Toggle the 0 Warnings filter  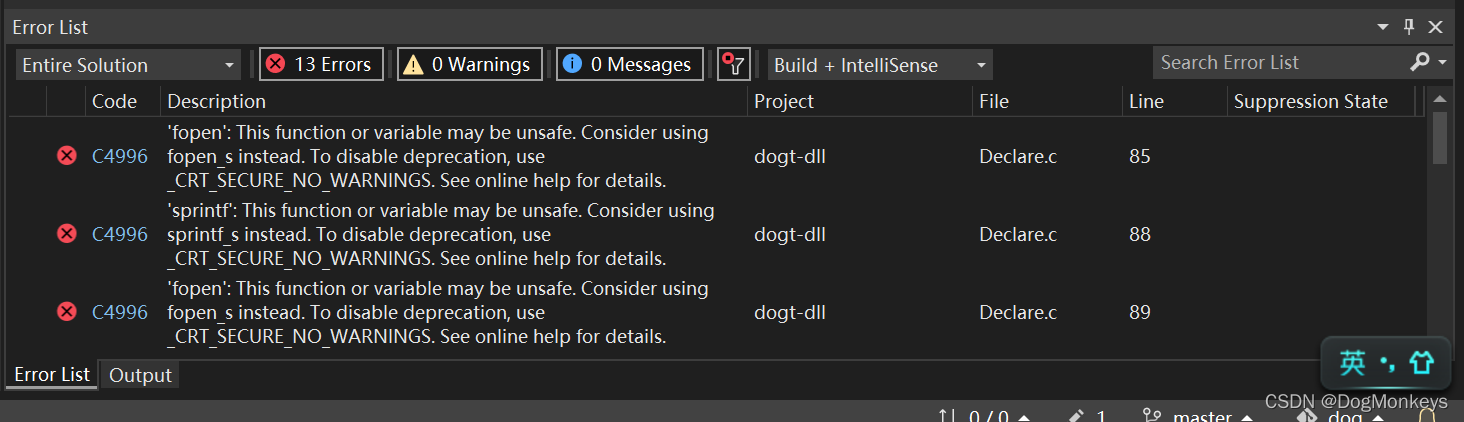coord(470,65)
